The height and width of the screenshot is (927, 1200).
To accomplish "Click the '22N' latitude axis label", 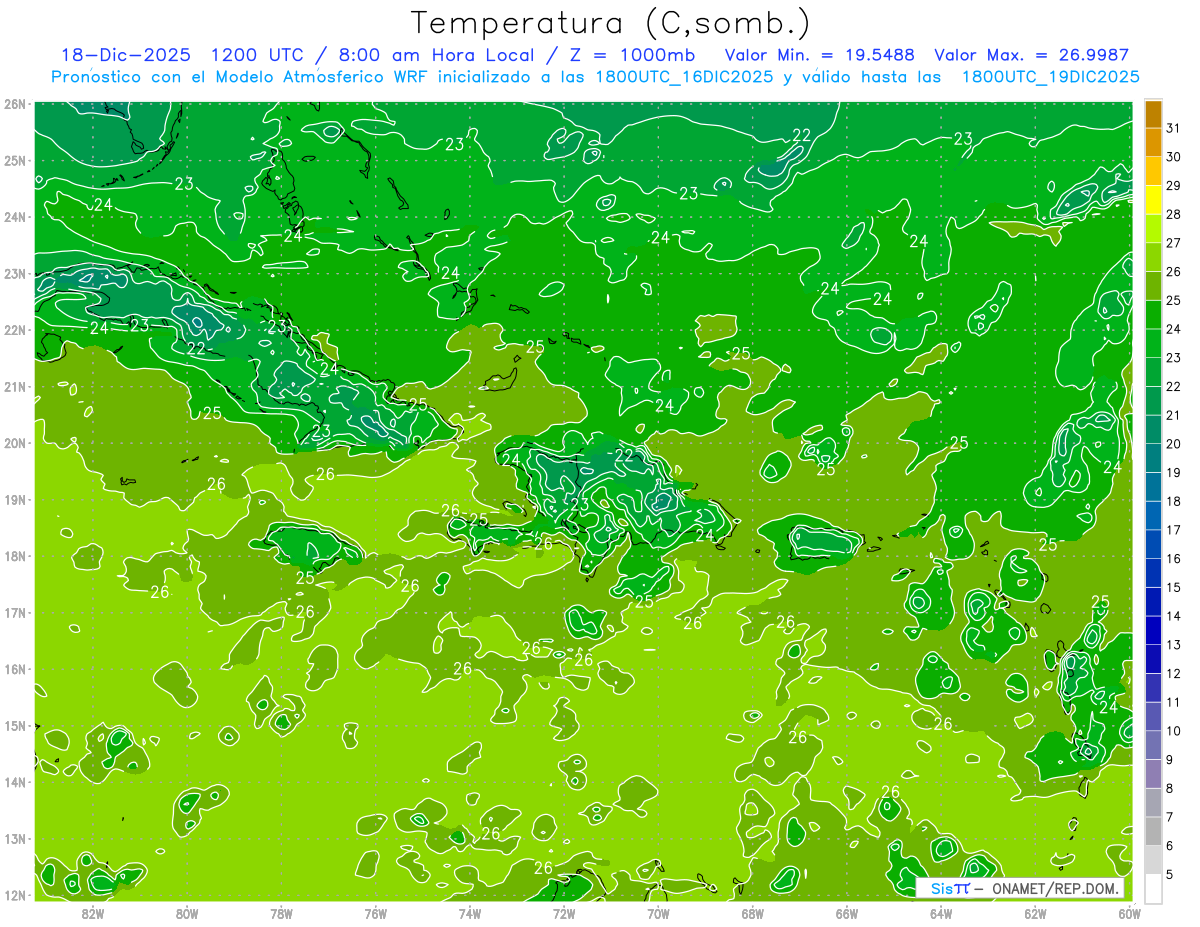I will click(x=16, y=330).
